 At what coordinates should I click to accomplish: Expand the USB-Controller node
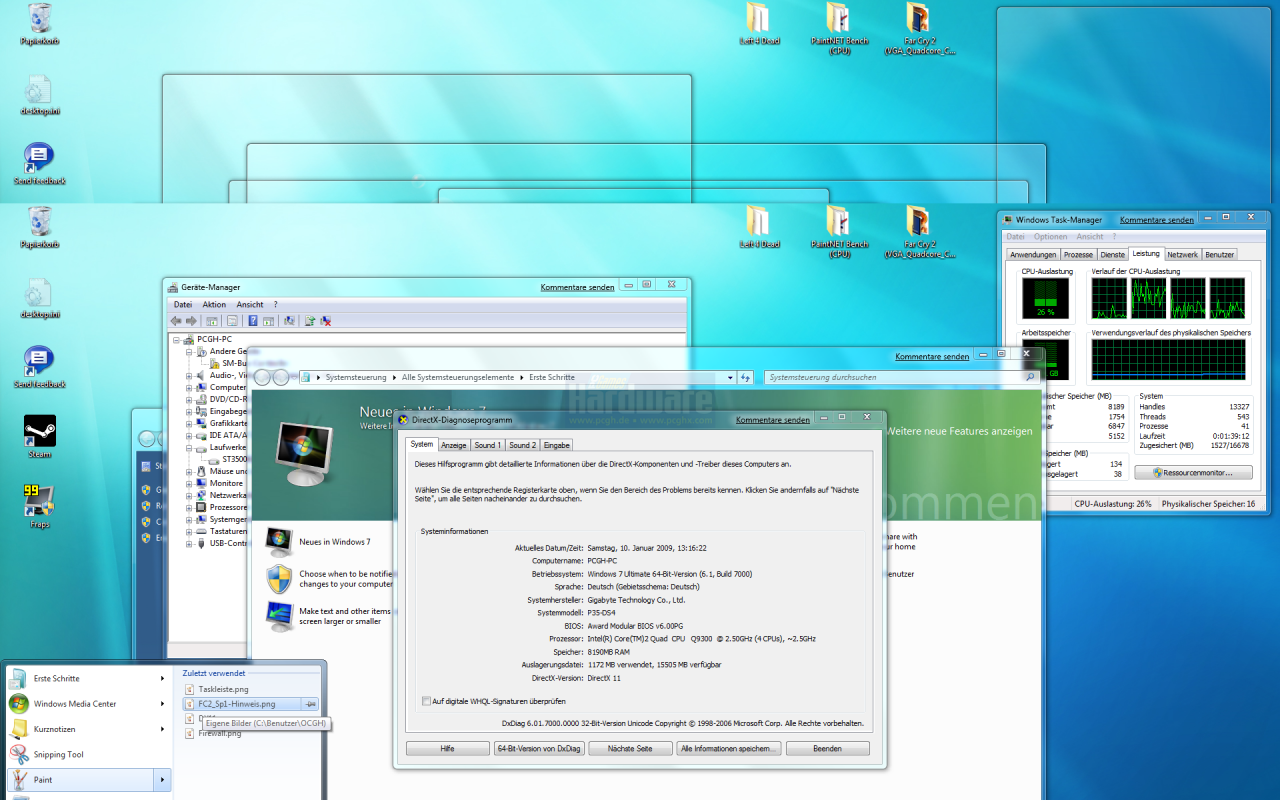189,543
